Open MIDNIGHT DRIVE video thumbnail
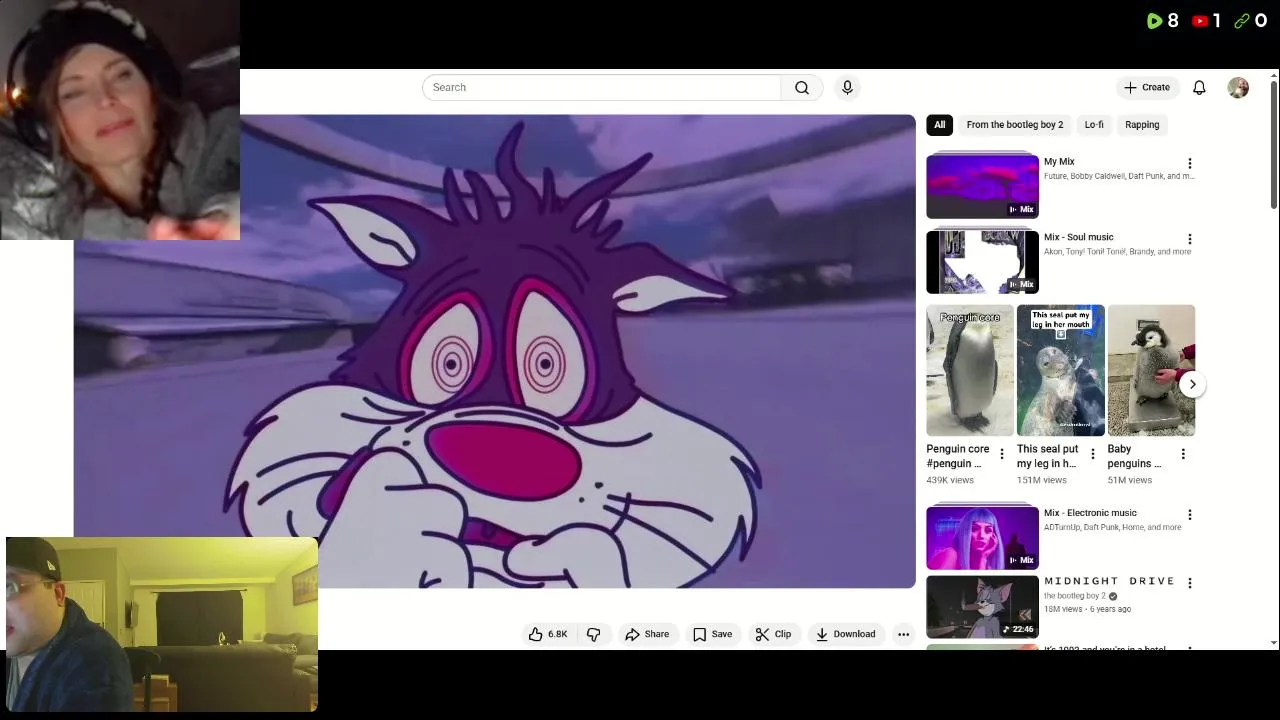Screen dimensions: 1280x720 [x=982, y=607]
